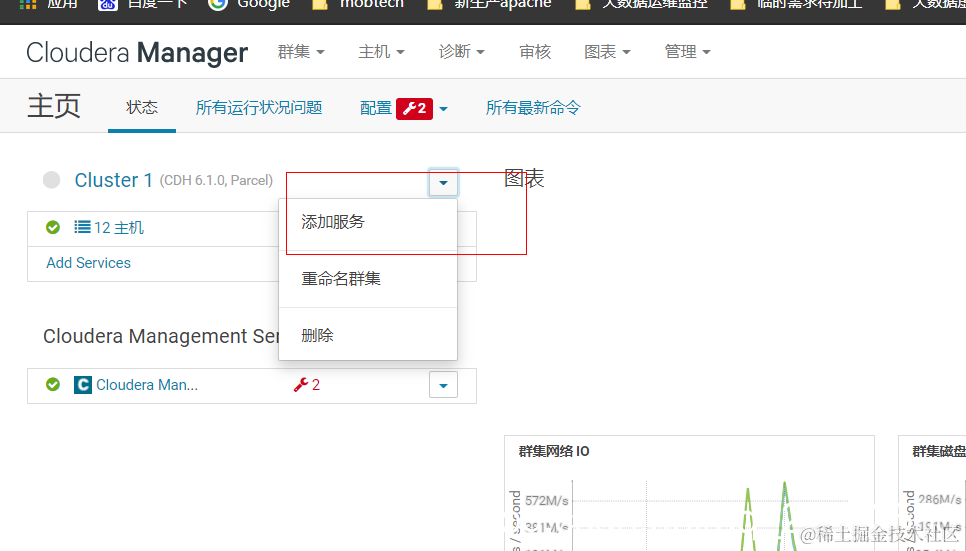Open the 所有最新命令 tab

tap(533, 108)
